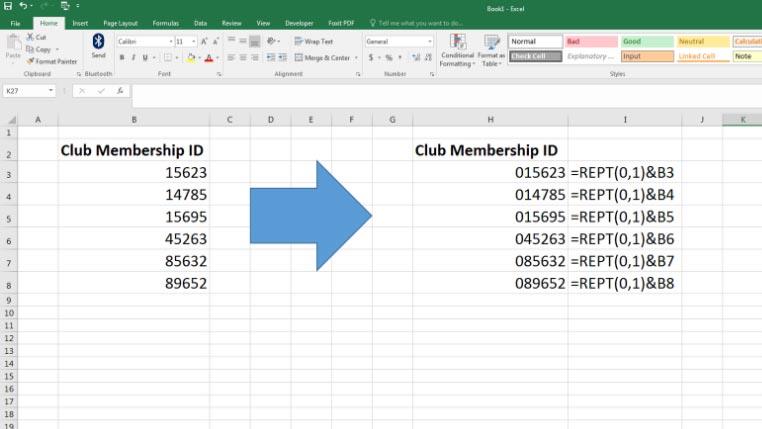The width and height of the screenshot is (762, 429).
Task: Expand the Number dialog launcher
Action: click(x=432, y=74)
